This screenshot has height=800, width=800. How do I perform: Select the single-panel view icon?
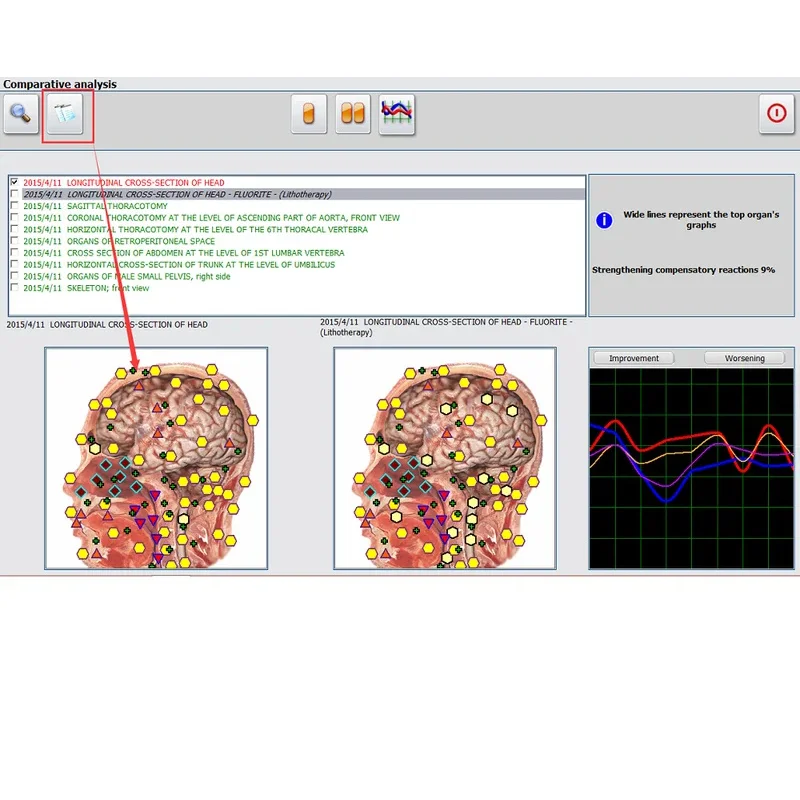309,114
